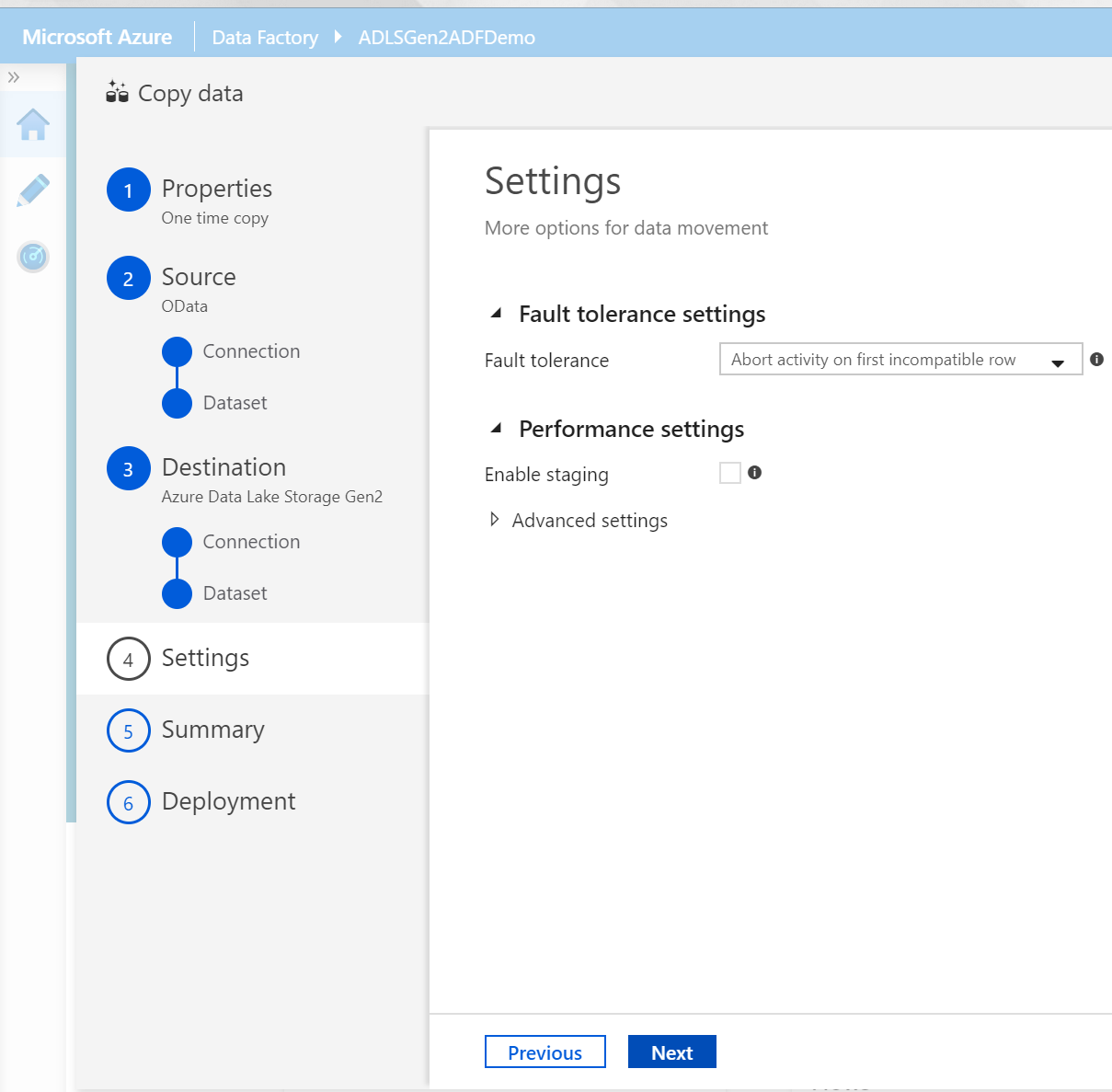Image resolution: width=1112 pixels, height=1092 pixels.
Task: Click the Copy data wizard icon
Action: [117, 92]
